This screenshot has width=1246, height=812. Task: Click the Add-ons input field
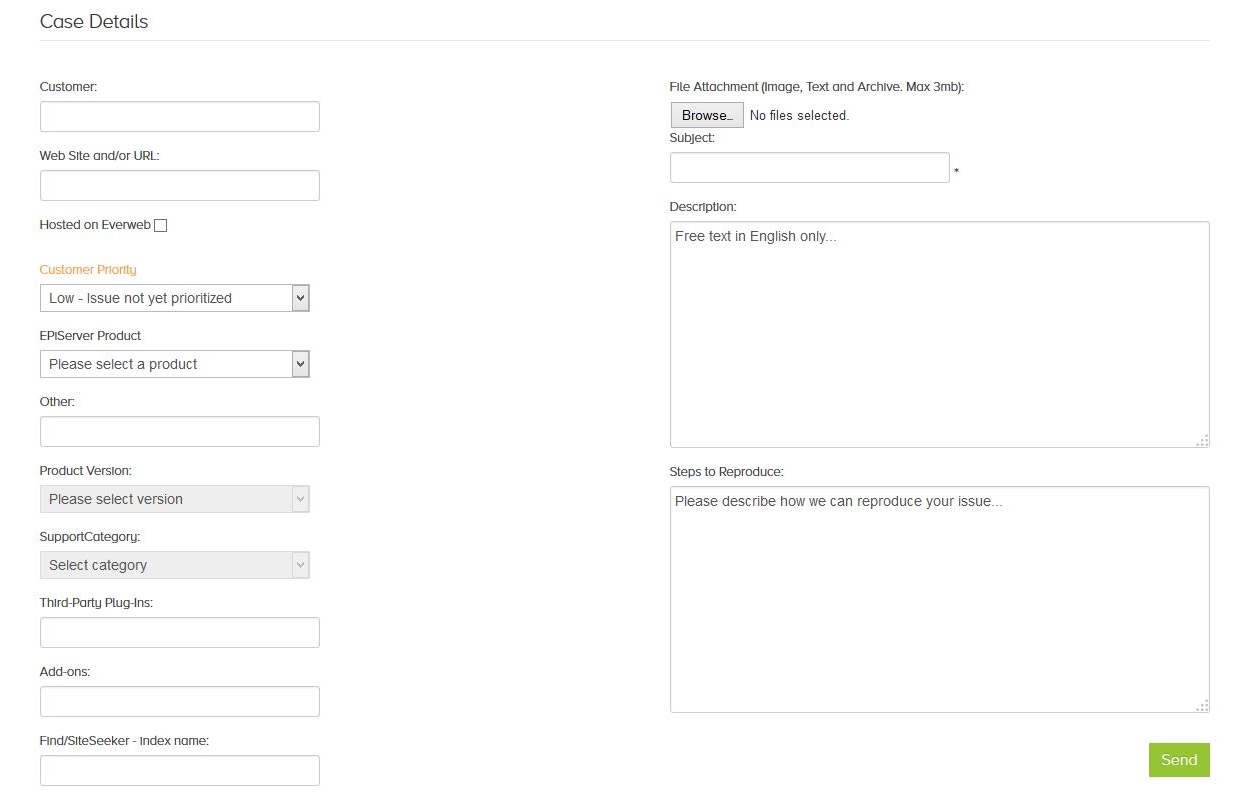coord(179,701)
